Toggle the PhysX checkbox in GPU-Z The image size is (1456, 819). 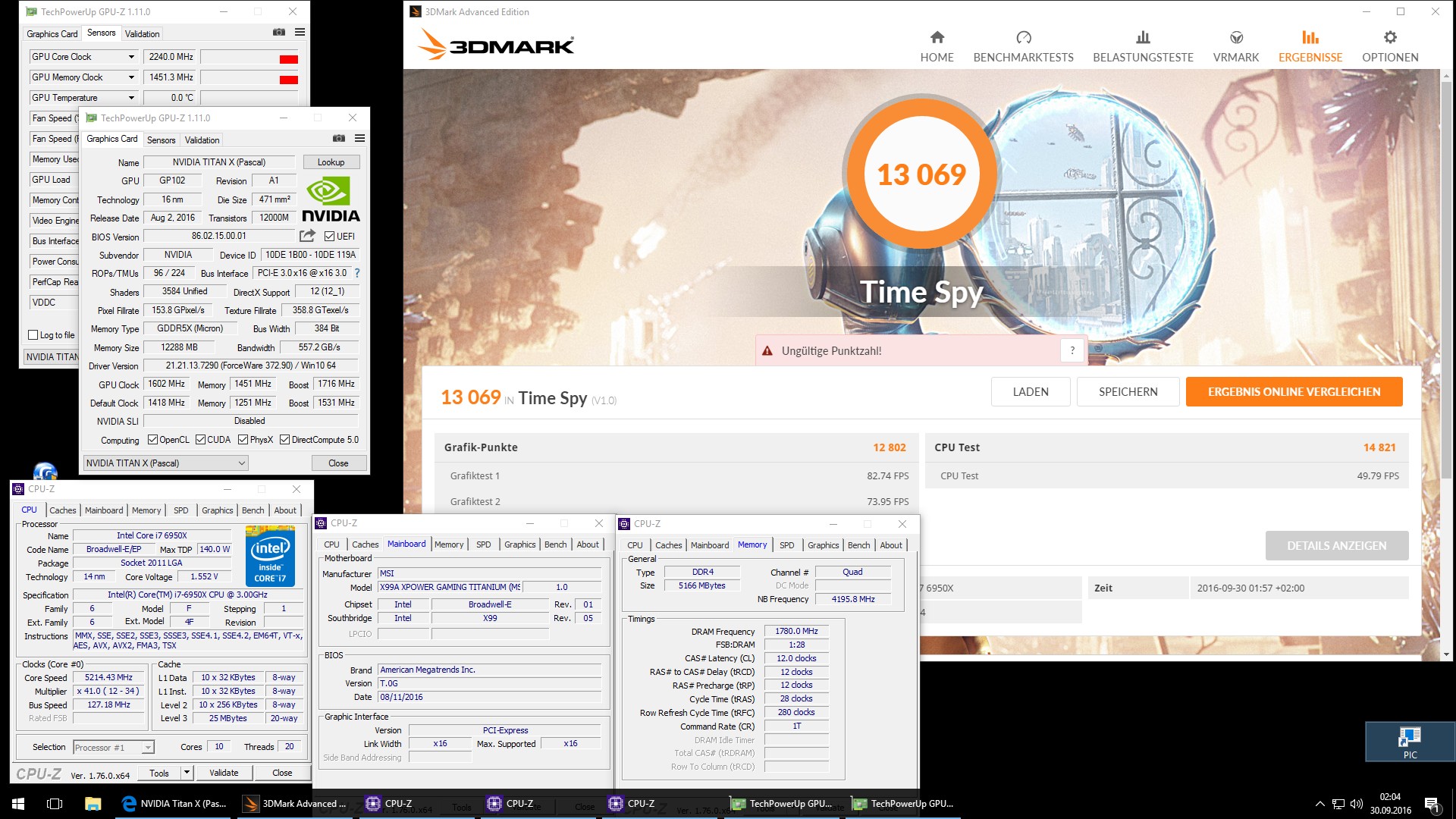243,440
